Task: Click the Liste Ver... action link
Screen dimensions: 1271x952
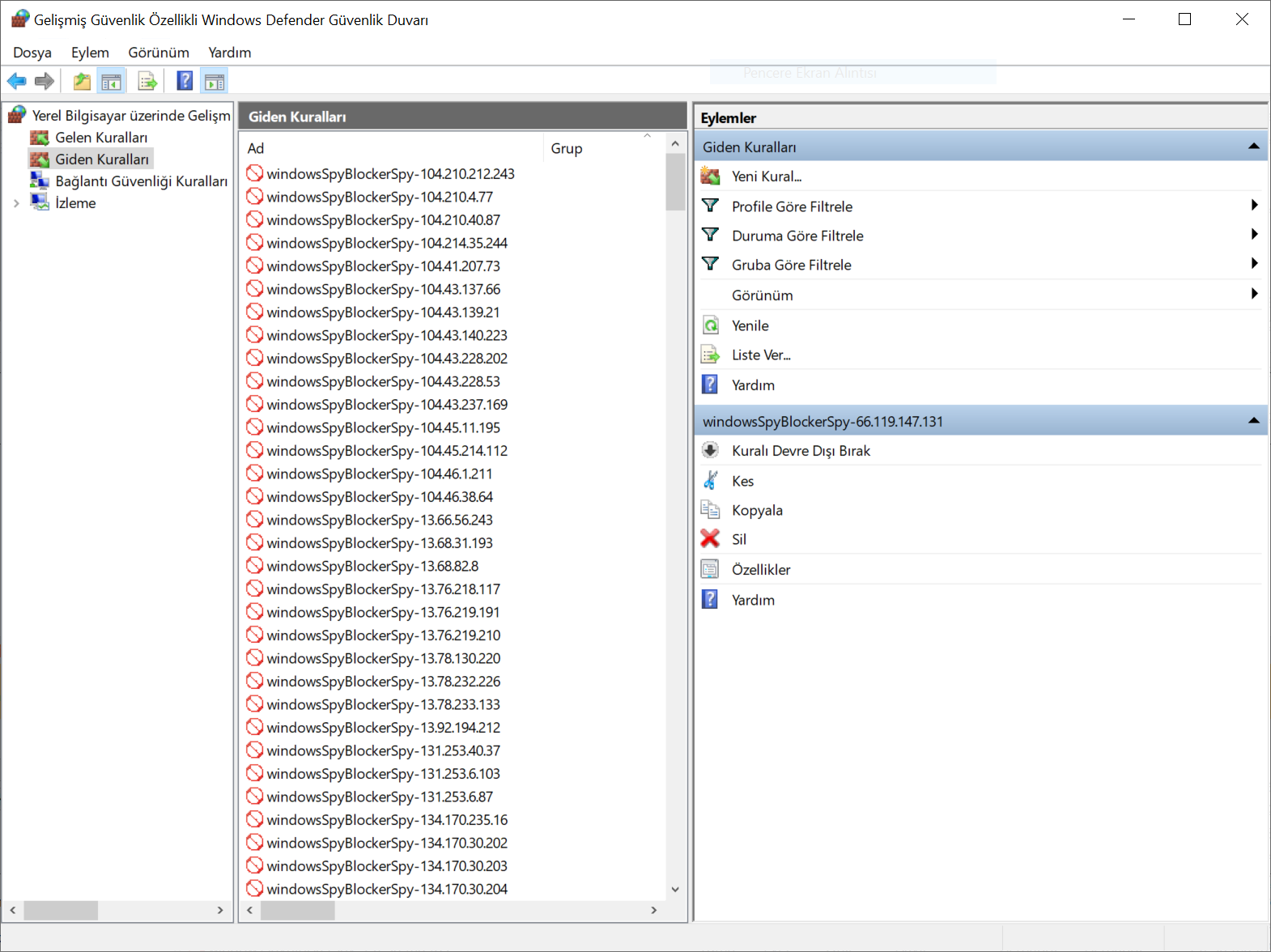Action: click(761, 355)
